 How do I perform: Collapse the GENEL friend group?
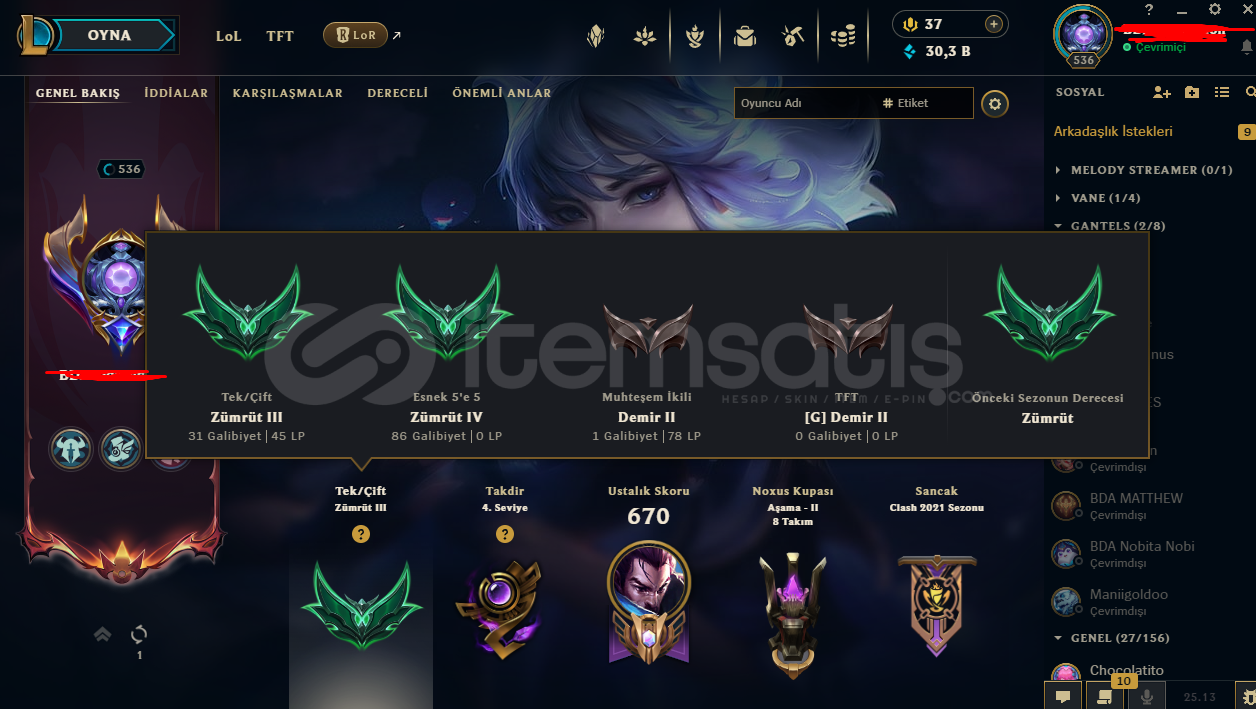(x=1112, y=638)
